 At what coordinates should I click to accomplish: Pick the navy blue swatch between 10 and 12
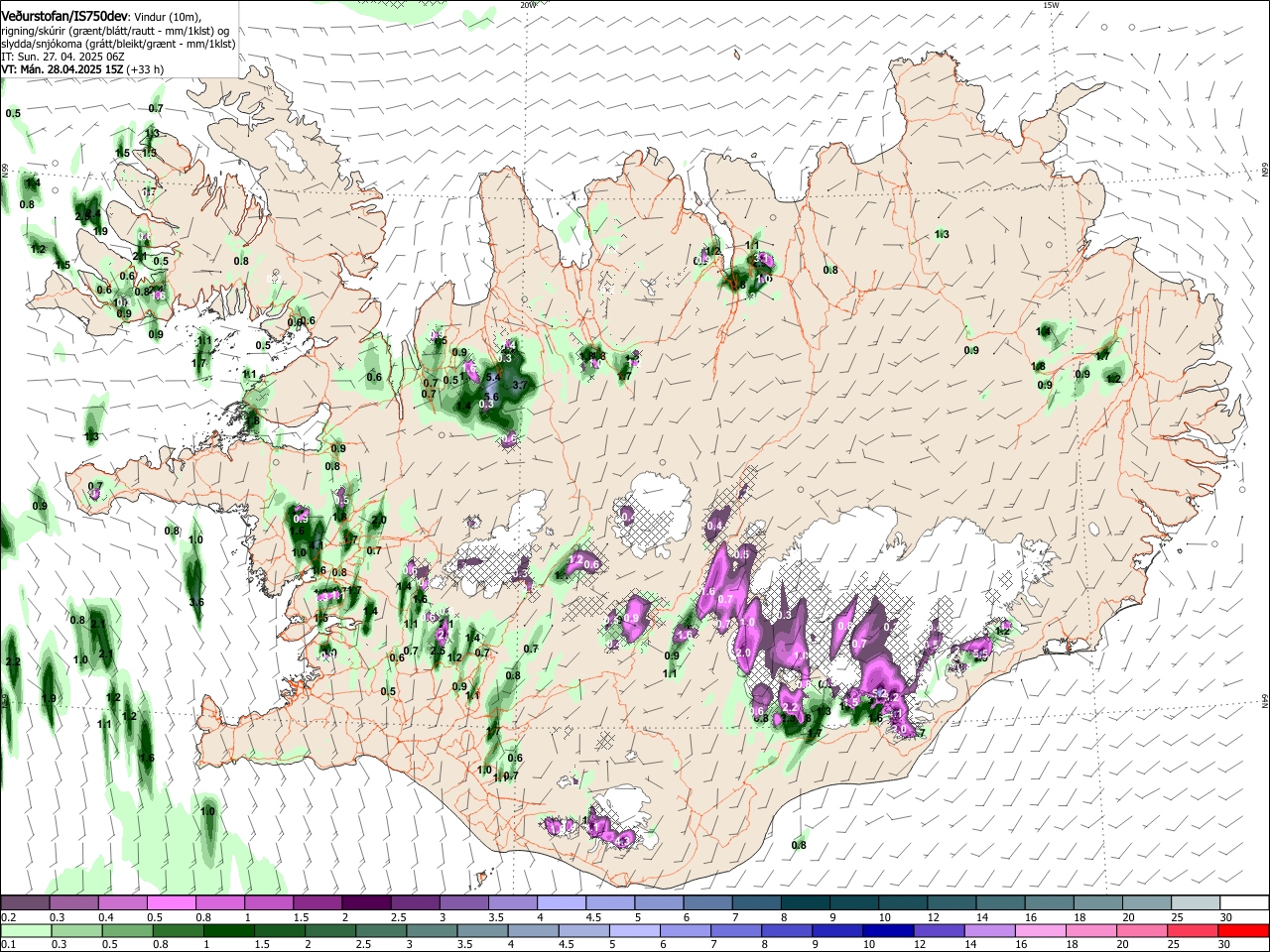[887, 931]
